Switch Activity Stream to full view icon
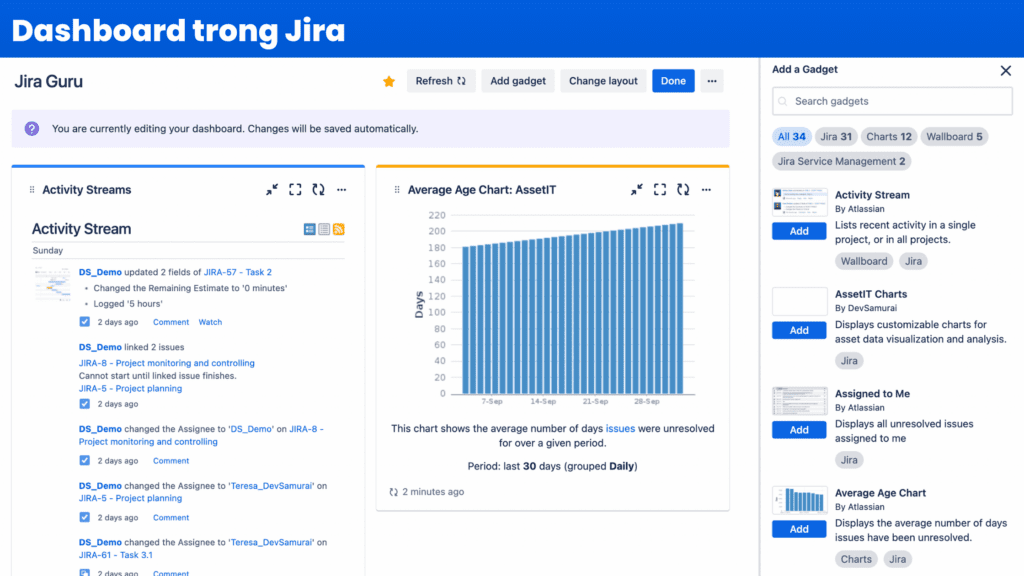Screen dimensions: 1024x576 tap(310, 229)
